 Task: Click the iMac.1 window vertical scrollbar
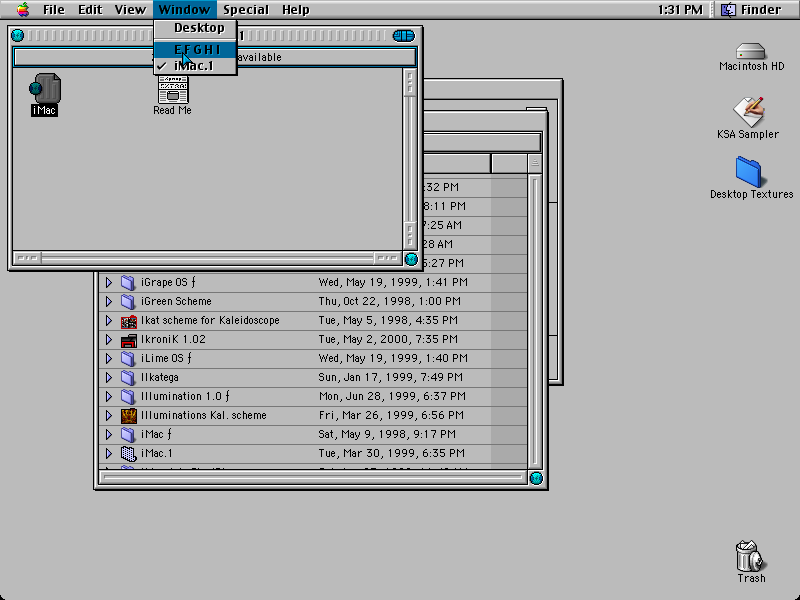pyautogui.click(x=410, y=159)
